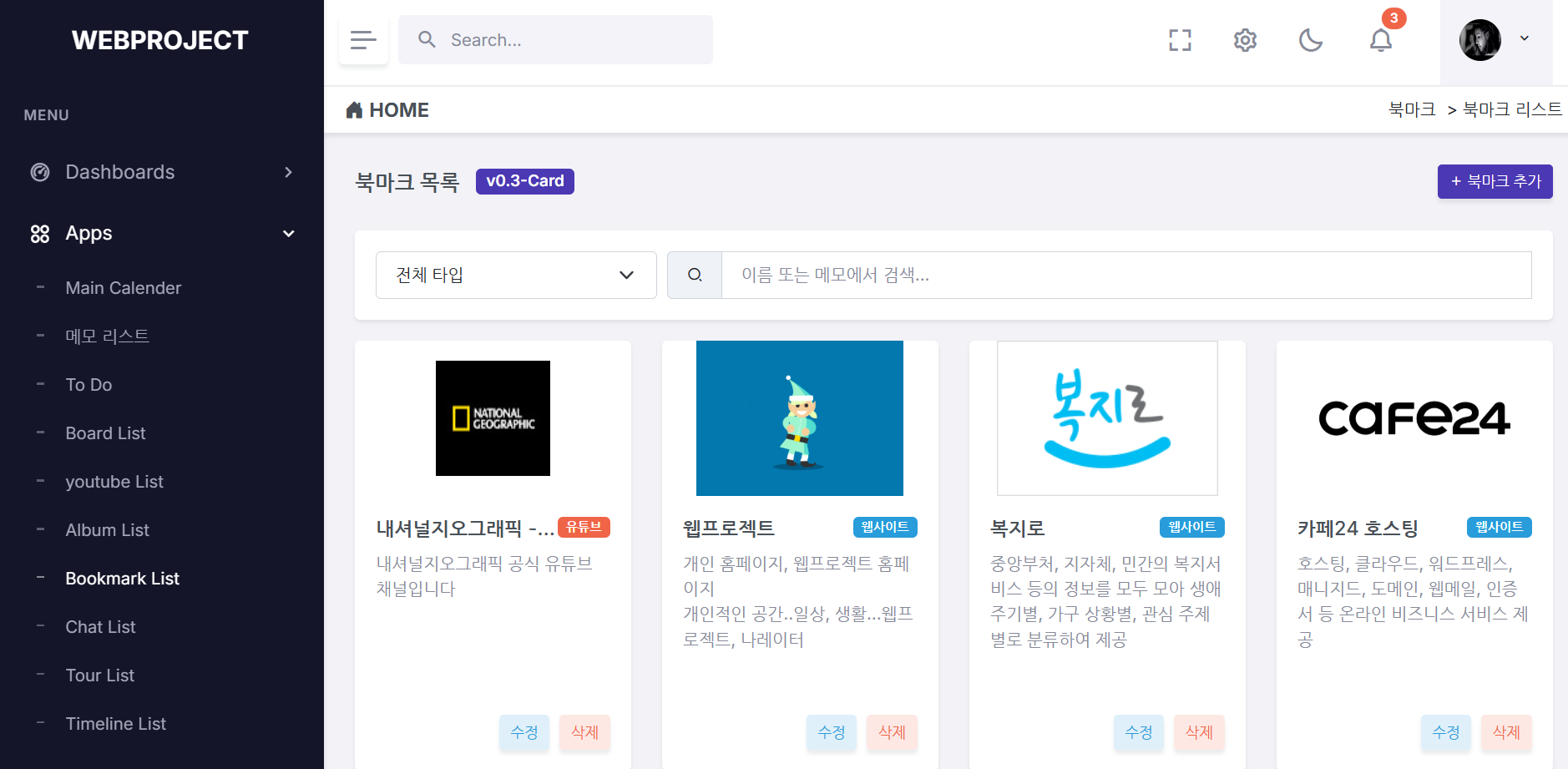Open notifications bell icon
The height and width of the screenshot is (769, 1568).
coord(1381,40)
